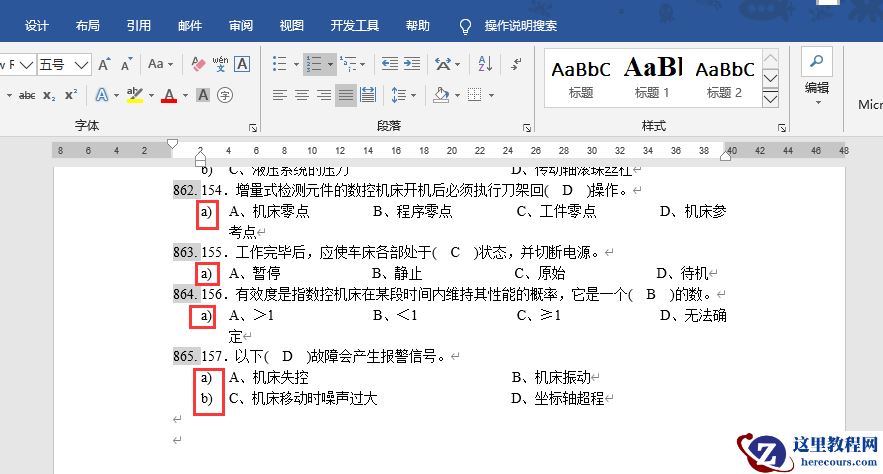Open the 邮件 ribbon tab
883x474 pixels.
pos(190,25)
